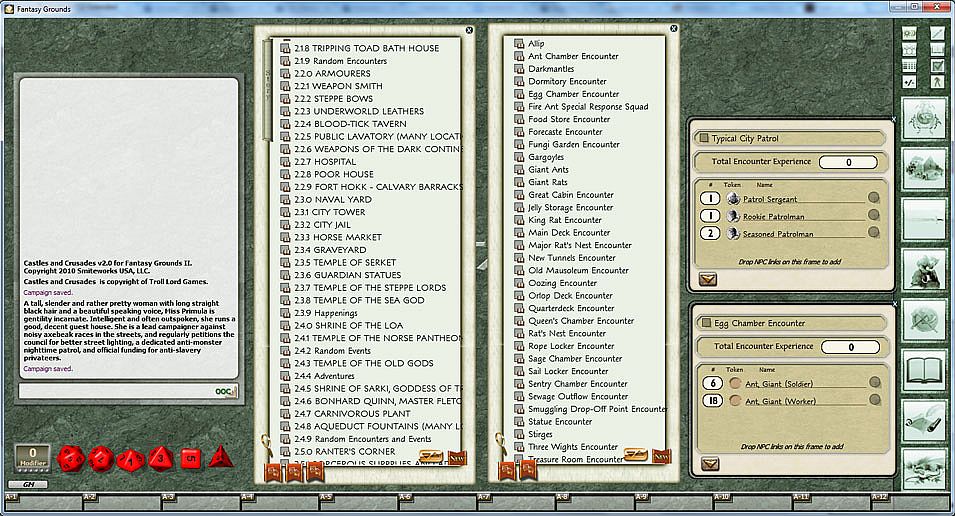
Task: Open the open-book library sidebar button
Action: (x=926, y=370)
